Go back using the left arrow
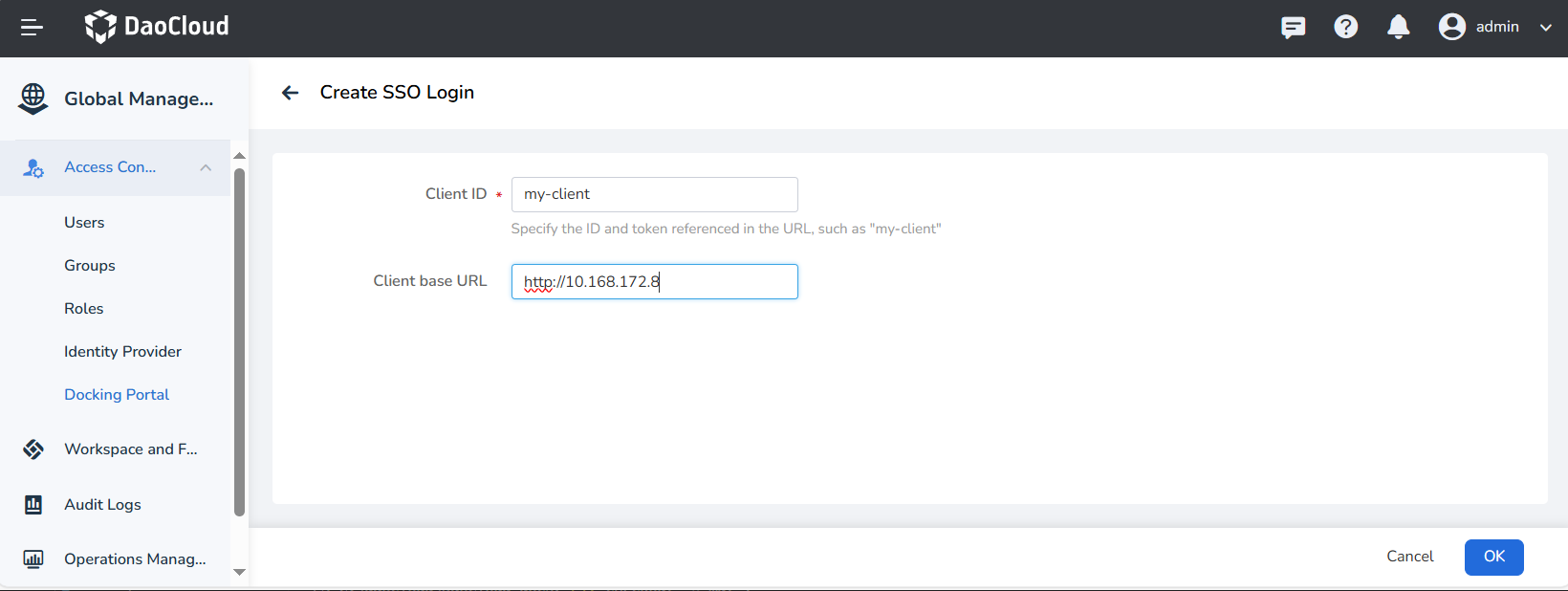Image resolution: width=1568 pixels, height=591 pixels. (290, 93)
